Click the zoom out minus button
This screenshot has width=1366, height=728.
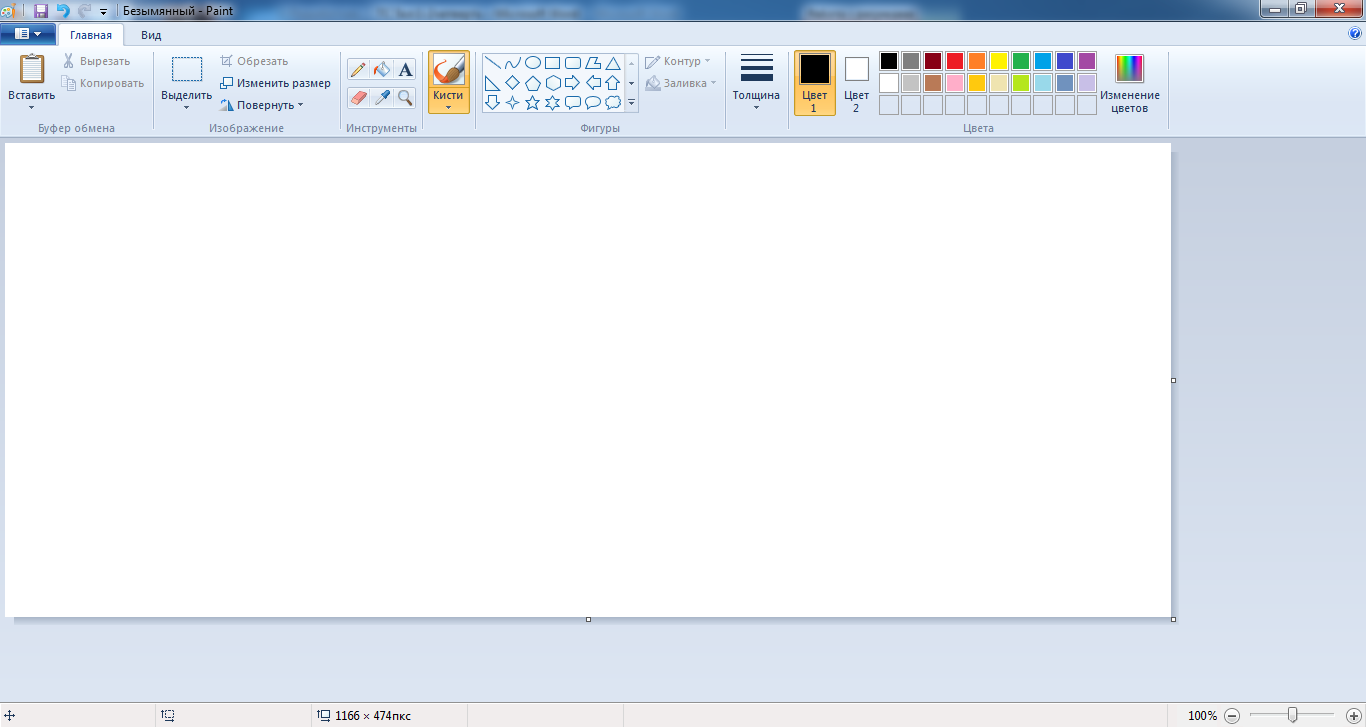click(x=1232, y=715)
